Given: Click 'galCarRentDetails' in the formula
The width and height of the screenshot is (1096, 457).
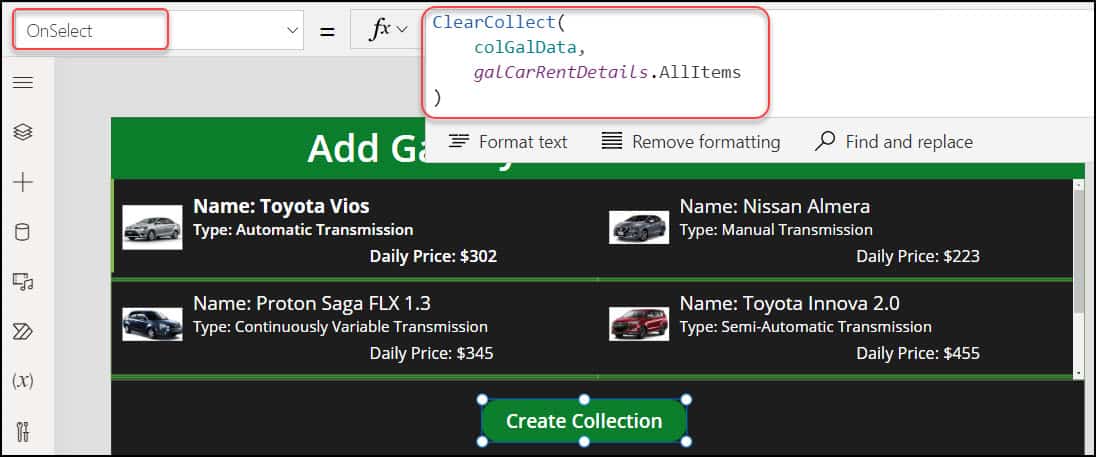Looking at the screenshot, I should (x=561, y=72).
